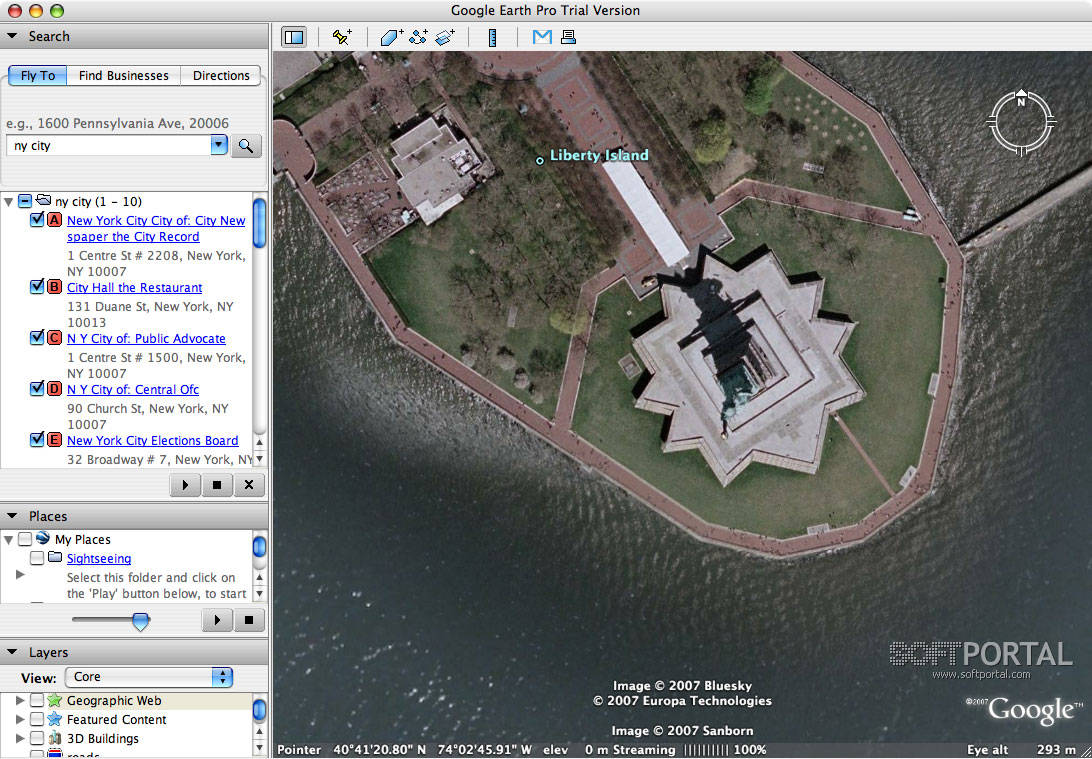The image size is (1092, 759).
Task: Toggle the sidebar visibility icon
Action: (294, 37)
